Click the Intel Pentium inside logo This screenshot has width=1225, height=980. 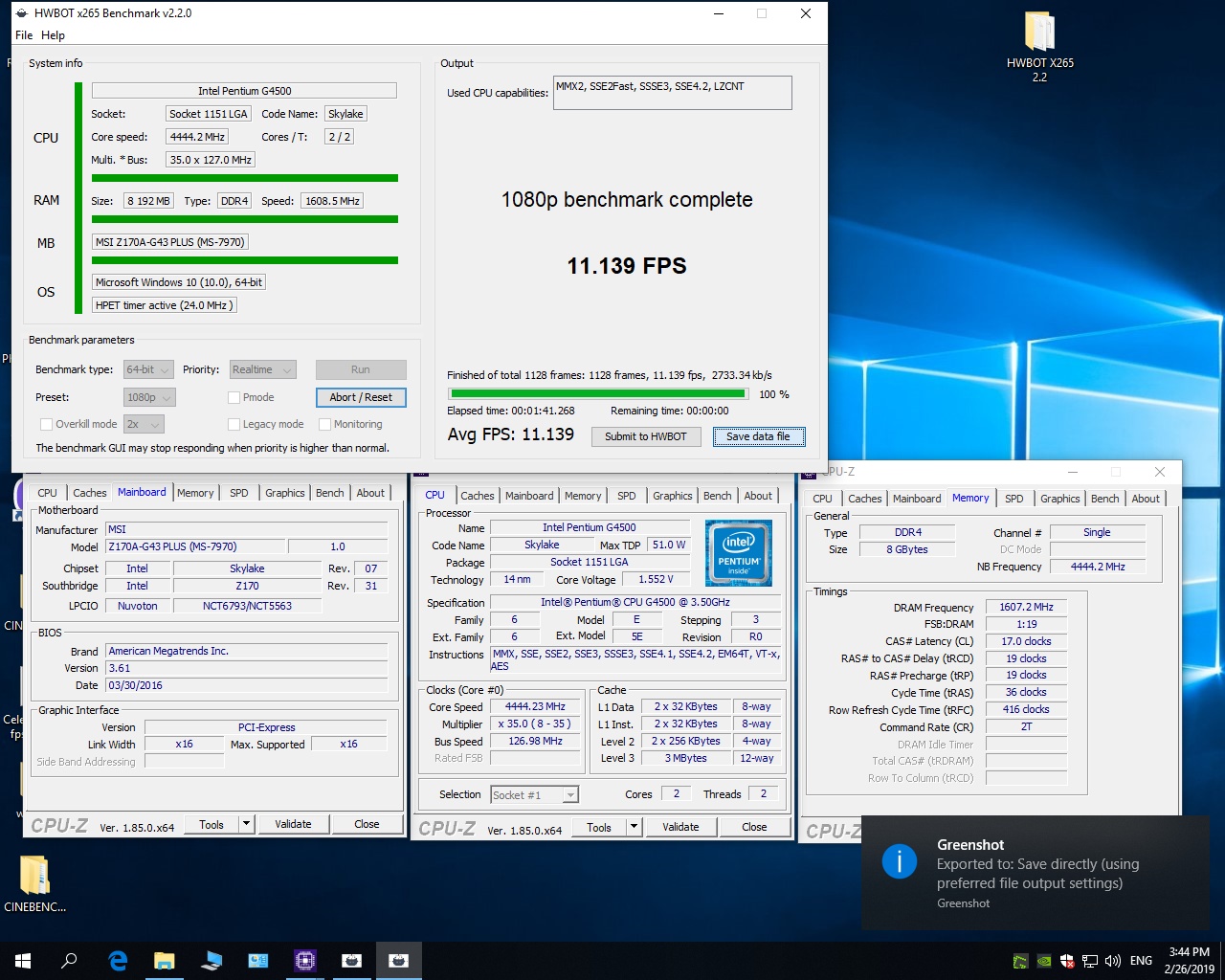[738, 553]
